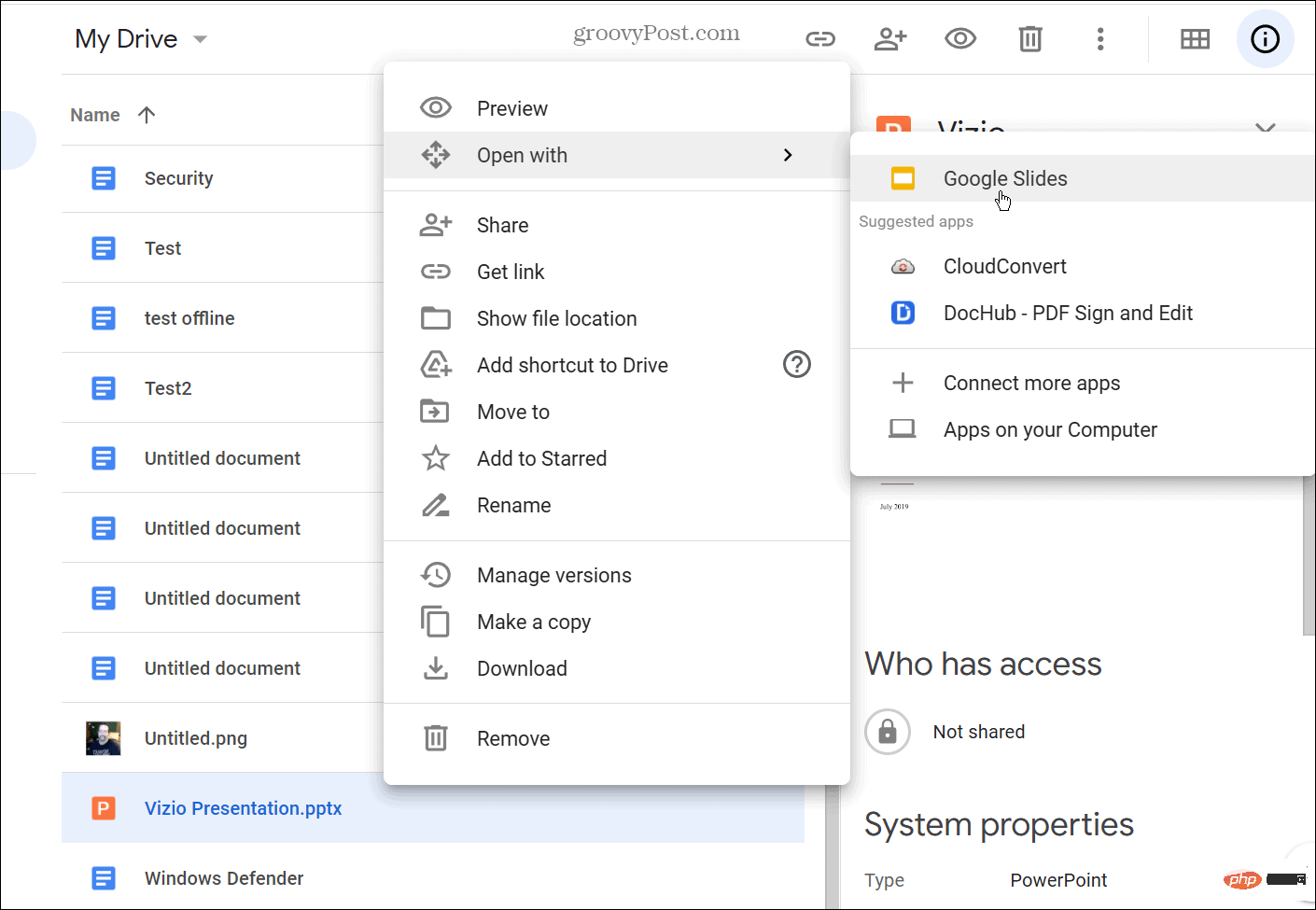1316x910 pixels.
Task: Click the Docs icon beside Security
Action: pyautogui.click(x=104, y=178)
